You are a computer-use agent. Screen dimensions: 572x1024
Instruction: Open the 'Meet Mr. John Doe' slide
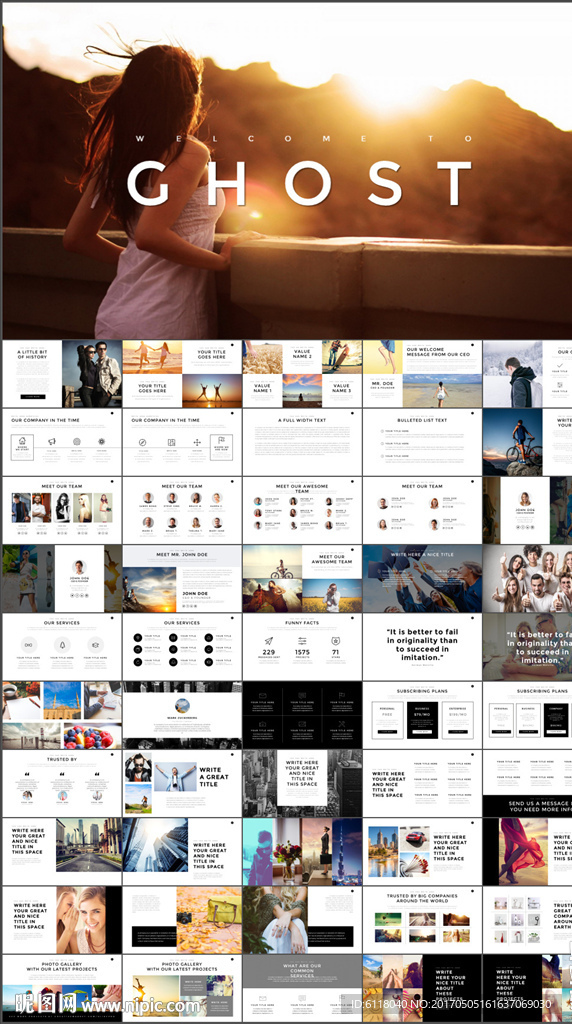coord(182,579)
